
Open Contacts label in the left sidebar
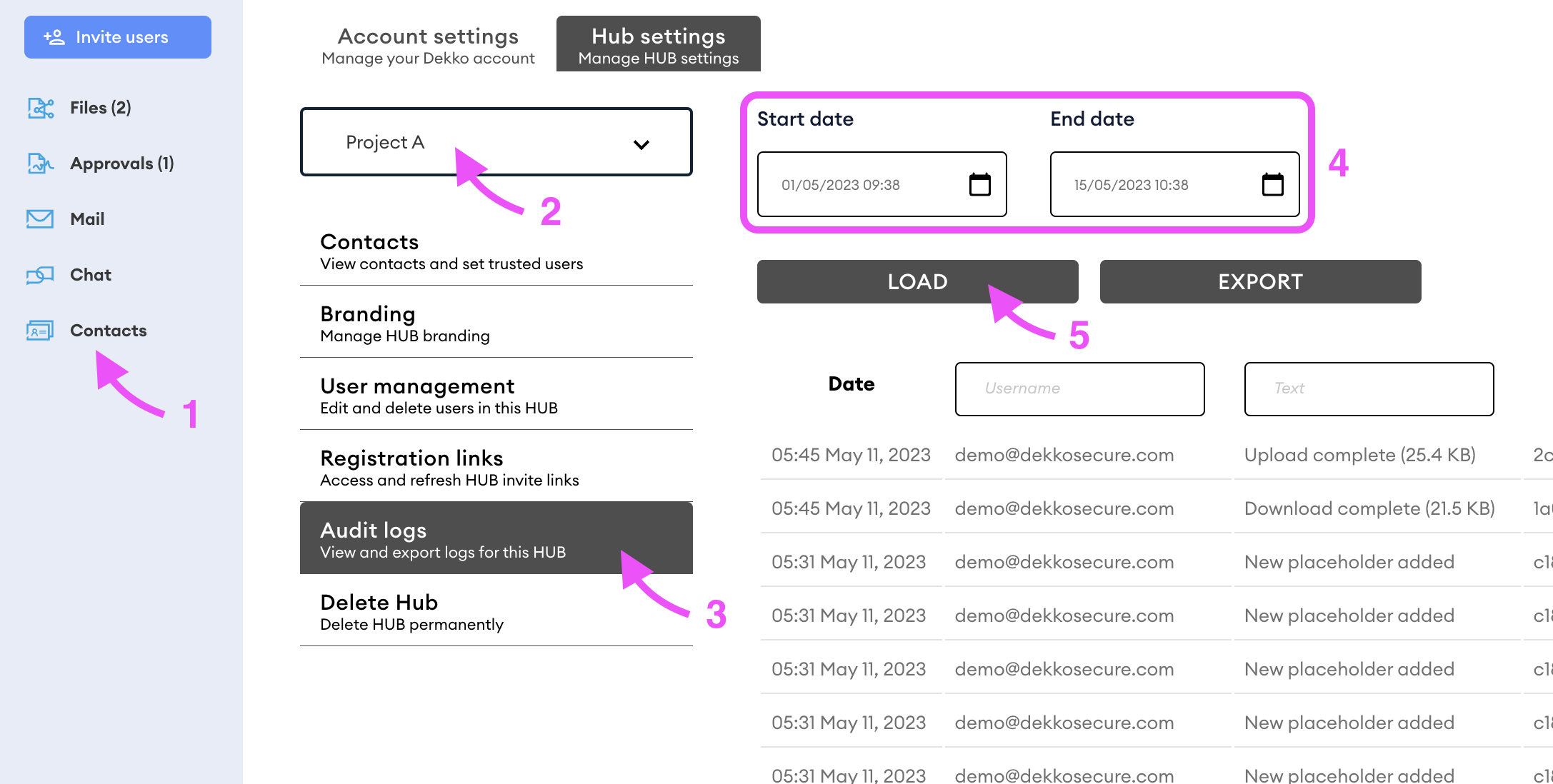(109, 331)
